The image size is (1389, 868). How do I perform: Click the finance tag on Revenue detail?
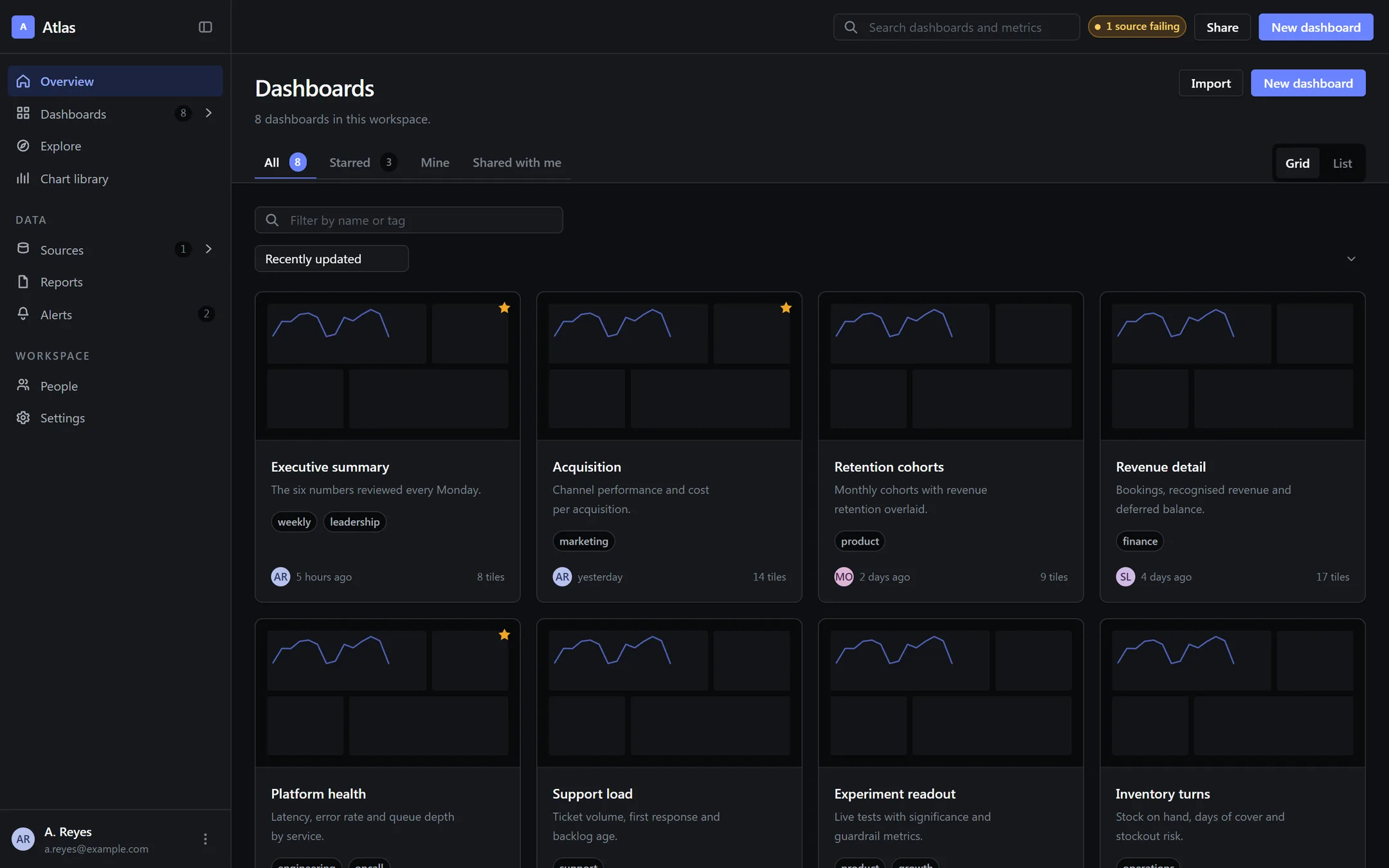(x=1139, y=541)
